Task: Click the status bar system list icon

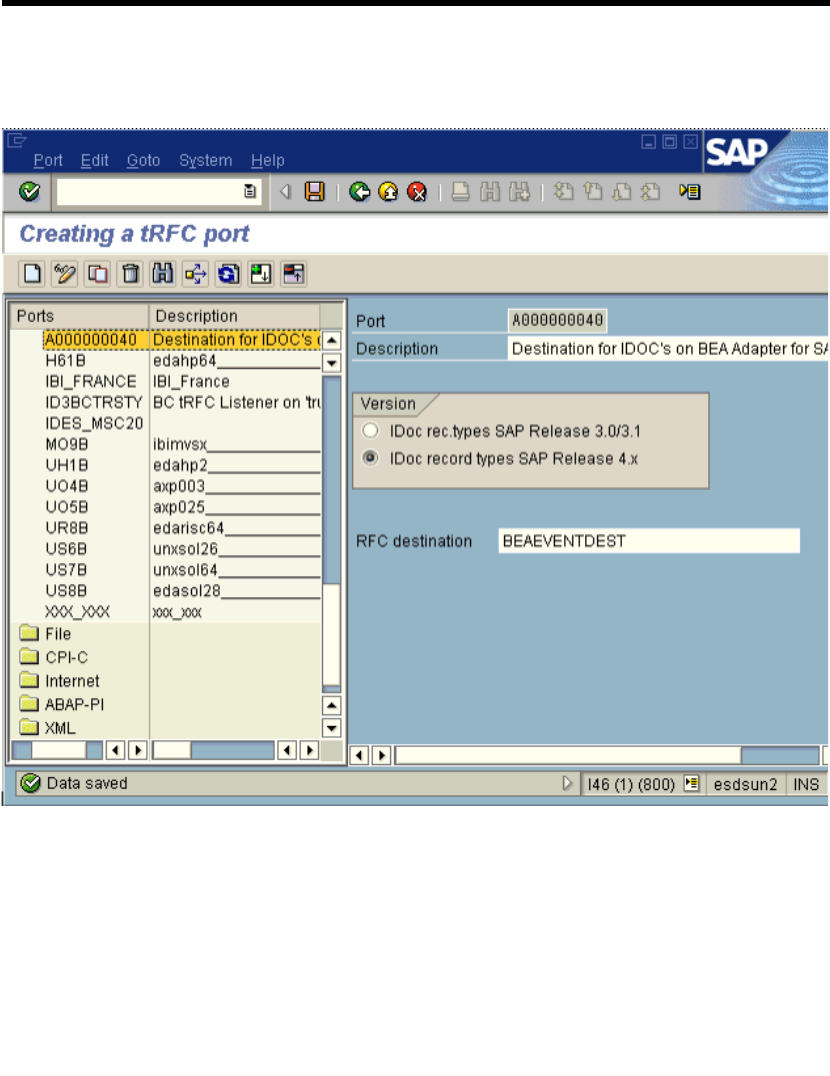Action: [691, 783]
